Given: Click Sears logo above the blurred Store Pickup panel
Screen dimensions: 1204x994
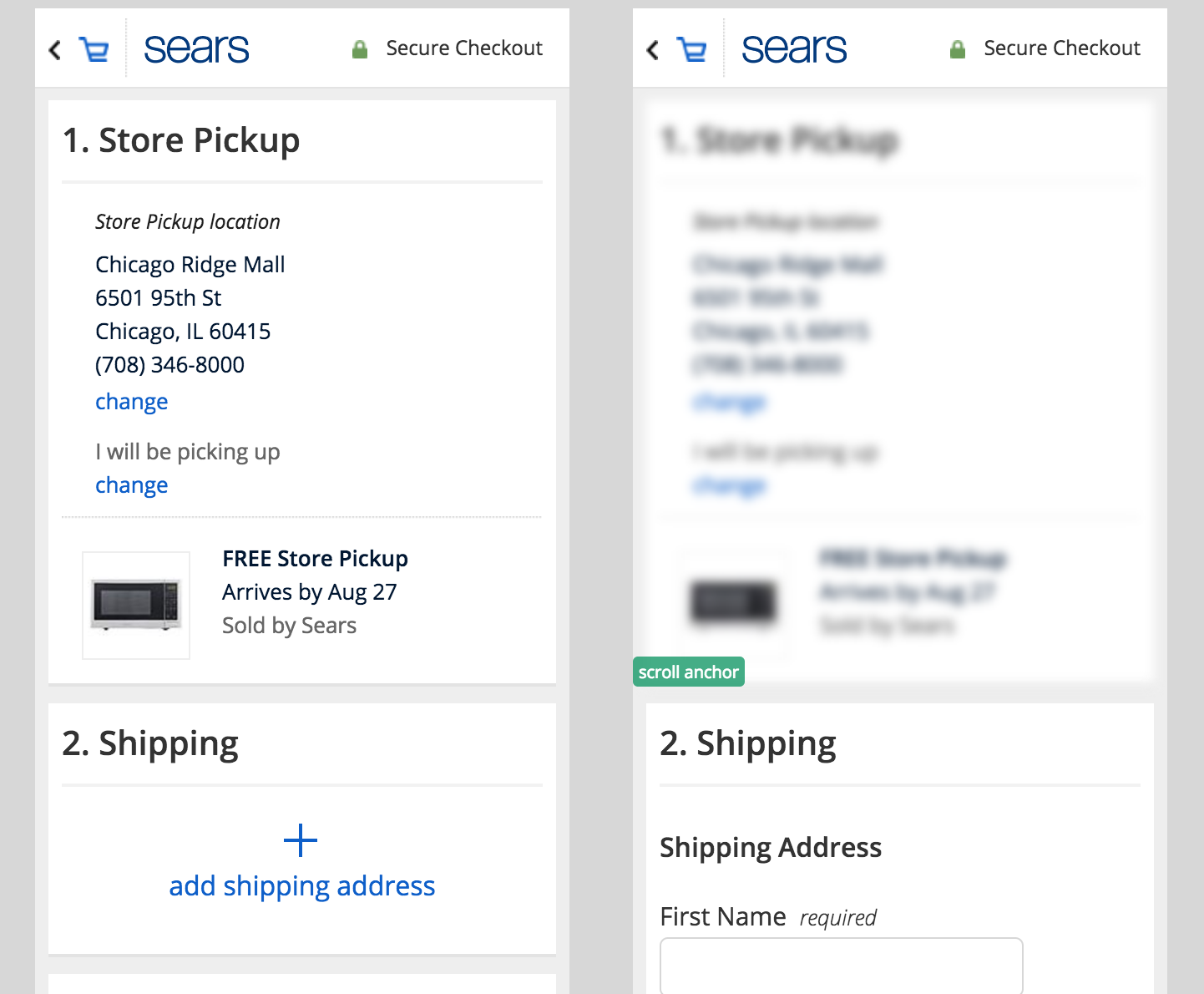Looking at the screenshot, I should [x=794, y=49].
